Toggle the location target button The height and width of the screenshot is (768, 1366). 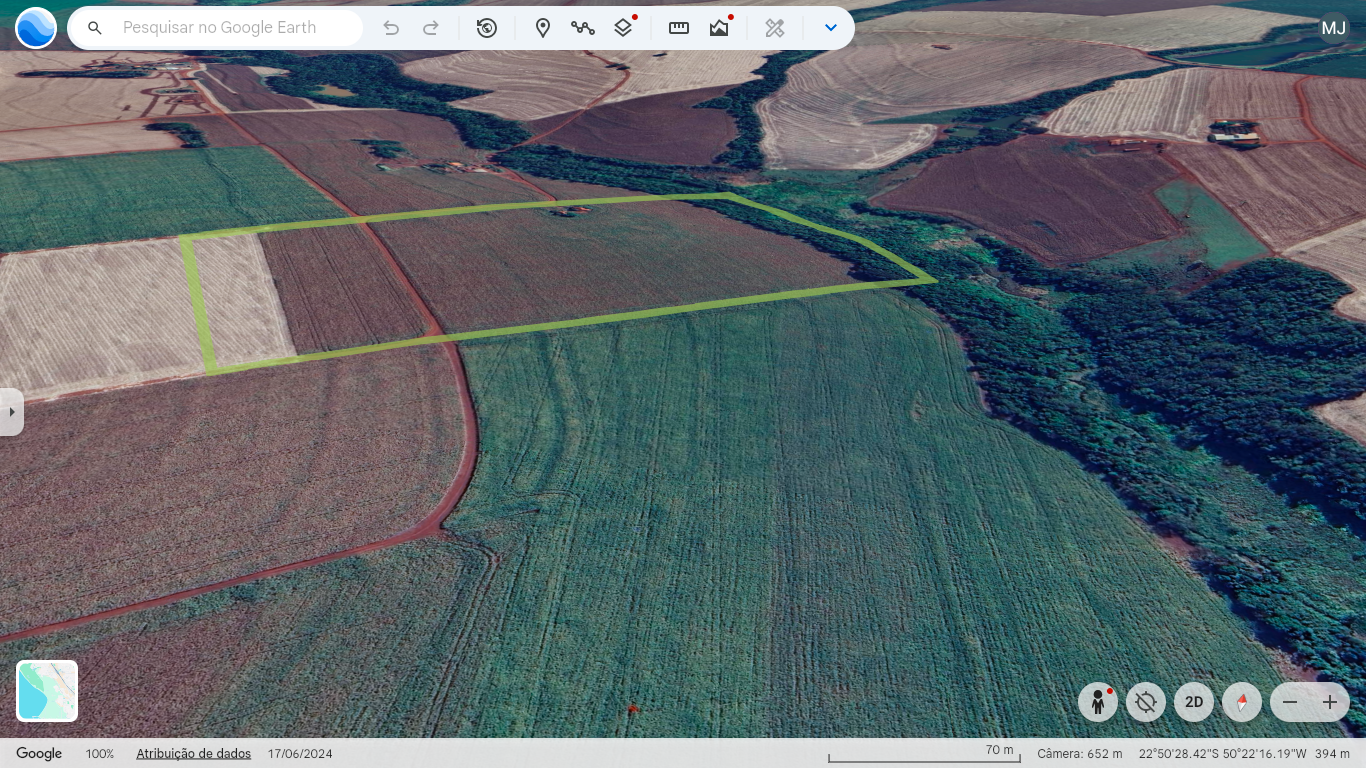point(1146,702)
